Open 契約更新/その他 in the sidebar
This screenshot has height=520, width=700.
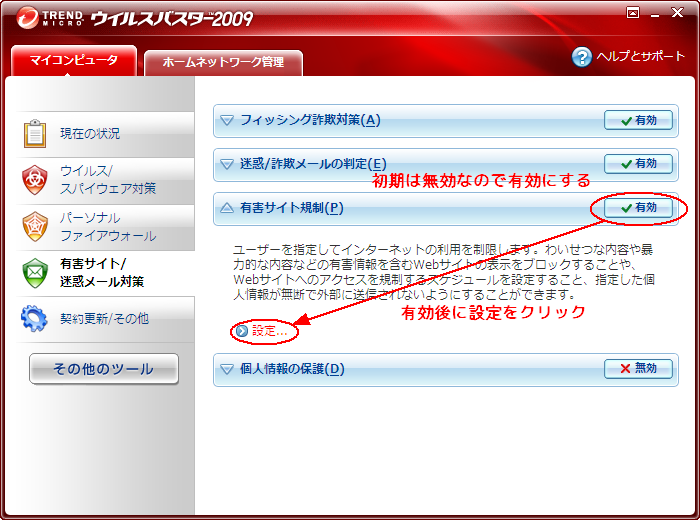click(105, 319)
